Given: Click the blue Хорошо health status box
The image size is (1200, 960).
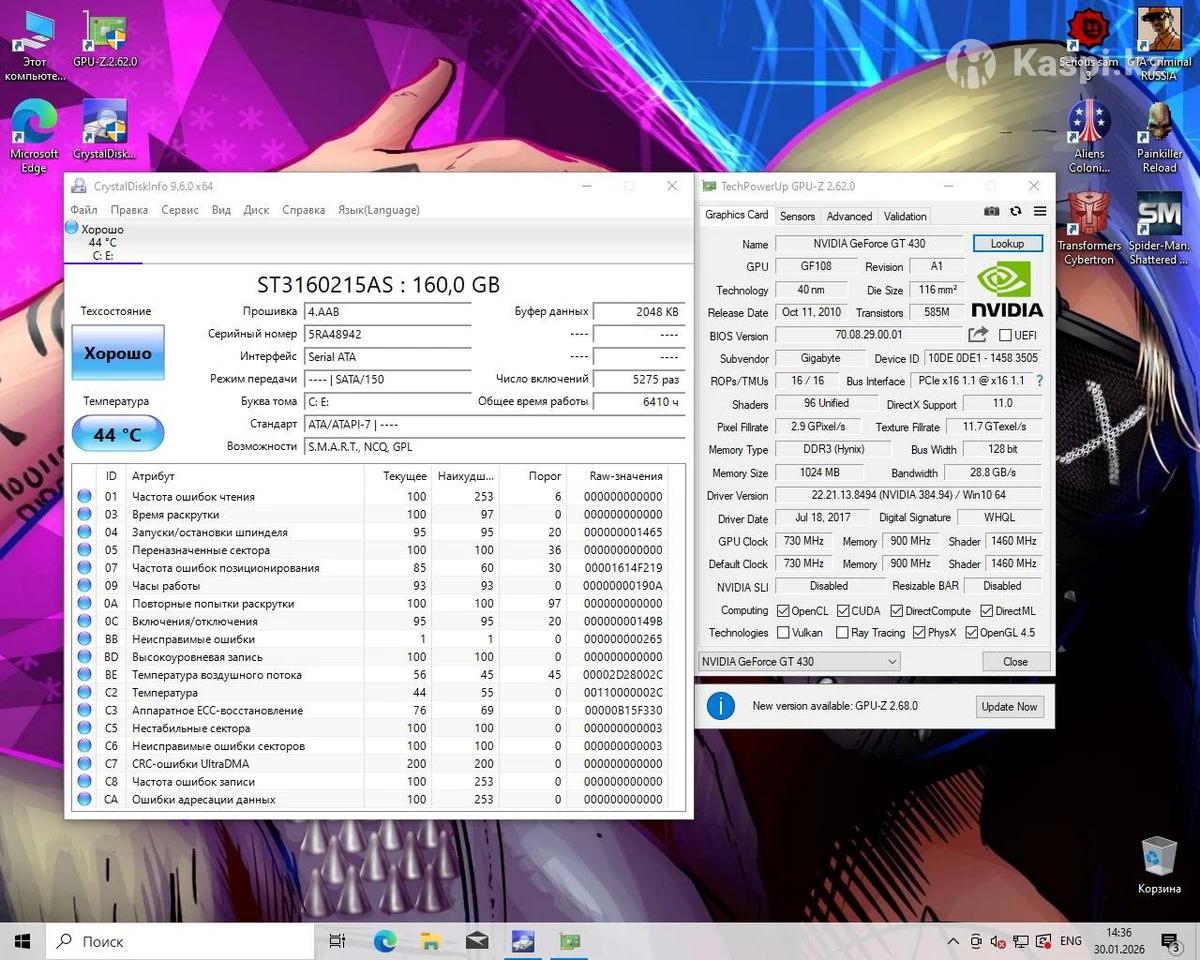Looking at the screenshot, I should [118, 353].
